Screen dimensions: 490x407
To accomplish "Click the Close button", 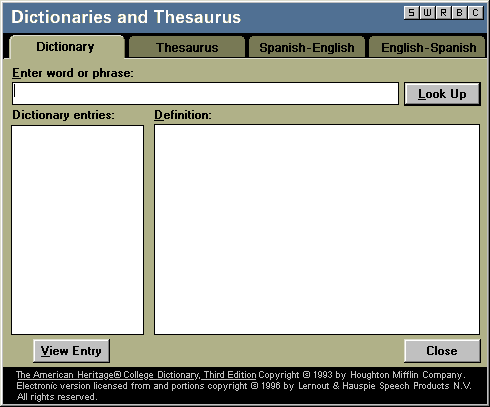I will point(442,351).
